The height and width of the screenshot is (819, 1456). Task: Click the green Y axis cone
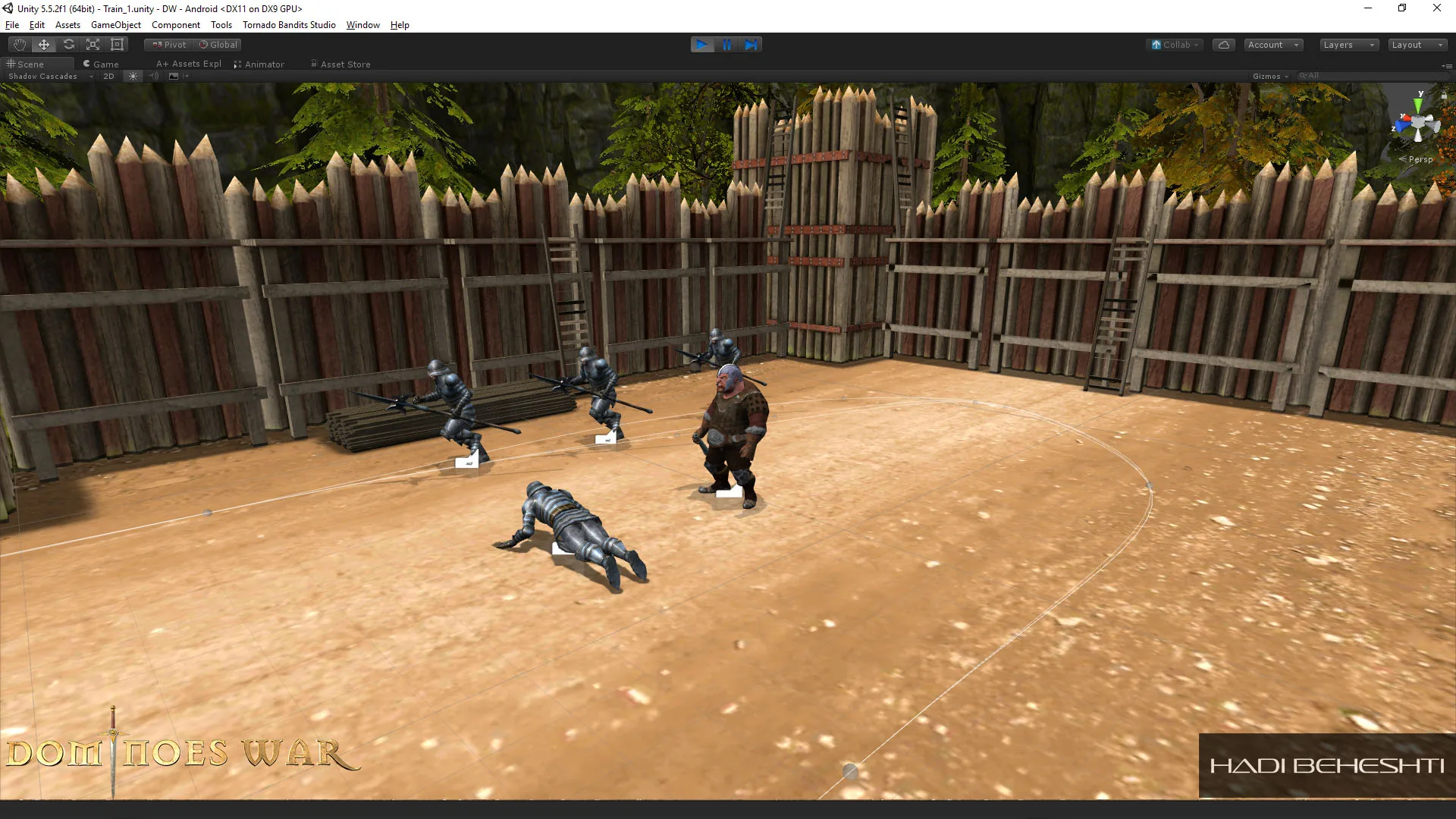pyautogui.click(x=1418, y=104)
